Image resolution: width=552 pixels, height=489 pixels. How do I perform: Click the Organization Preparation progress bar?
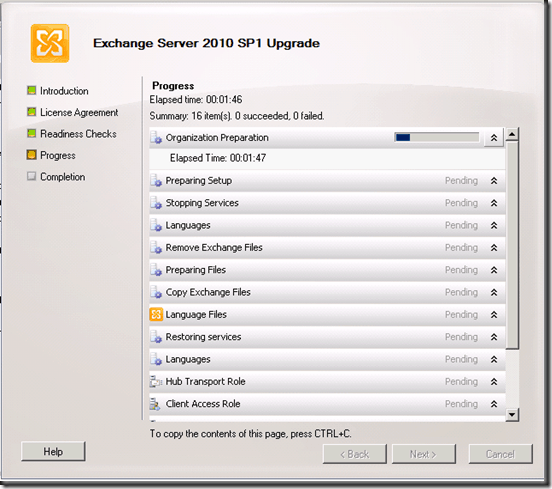[437, 137]
